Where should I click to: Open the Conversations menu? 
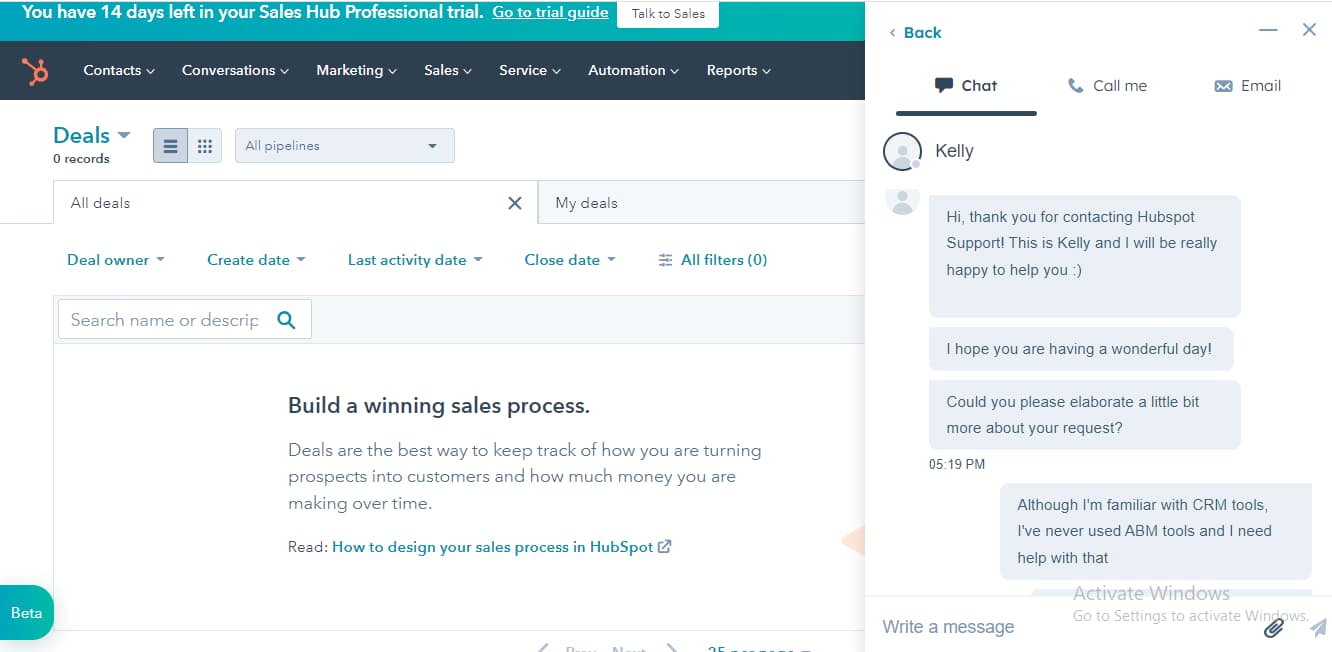pyautogui.click(x=235, y=70)
